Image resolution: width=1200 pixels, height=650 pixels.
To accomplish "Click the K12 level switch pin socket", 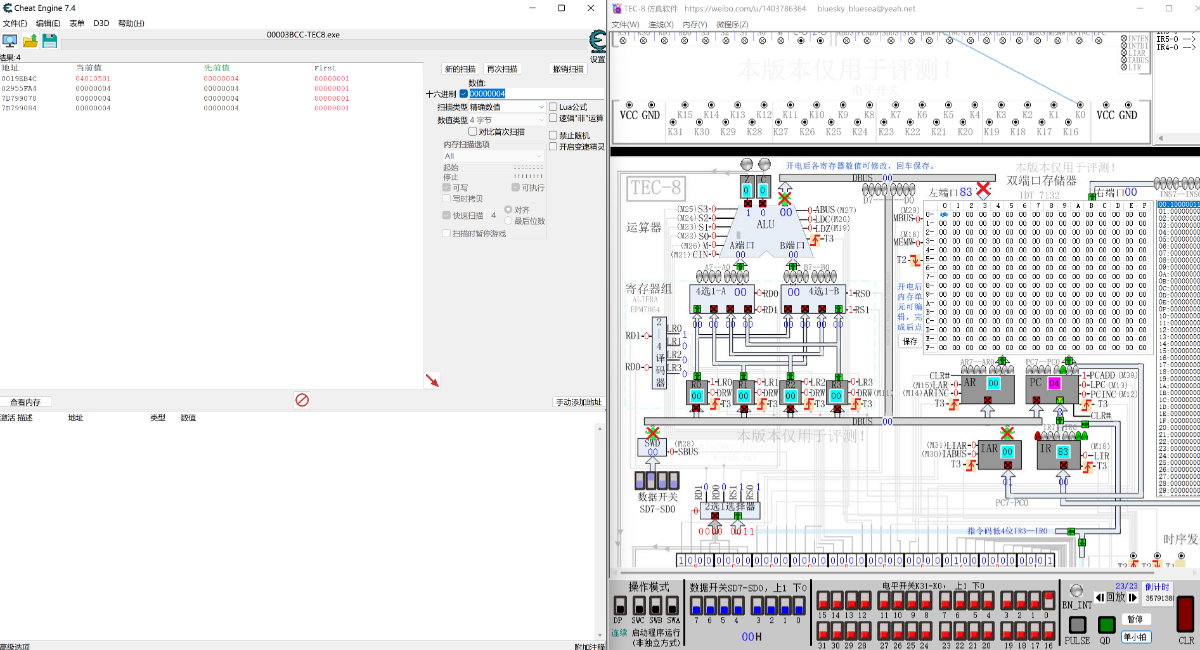I will pyautogui.click(x=763, y=103).
